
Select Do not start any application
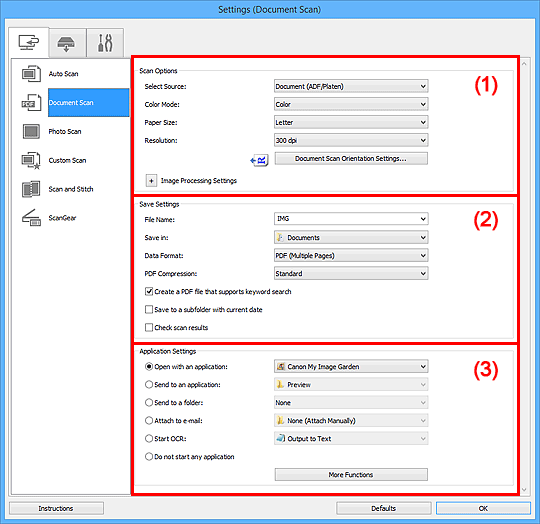pyautogui.click(x=149, y=457)
